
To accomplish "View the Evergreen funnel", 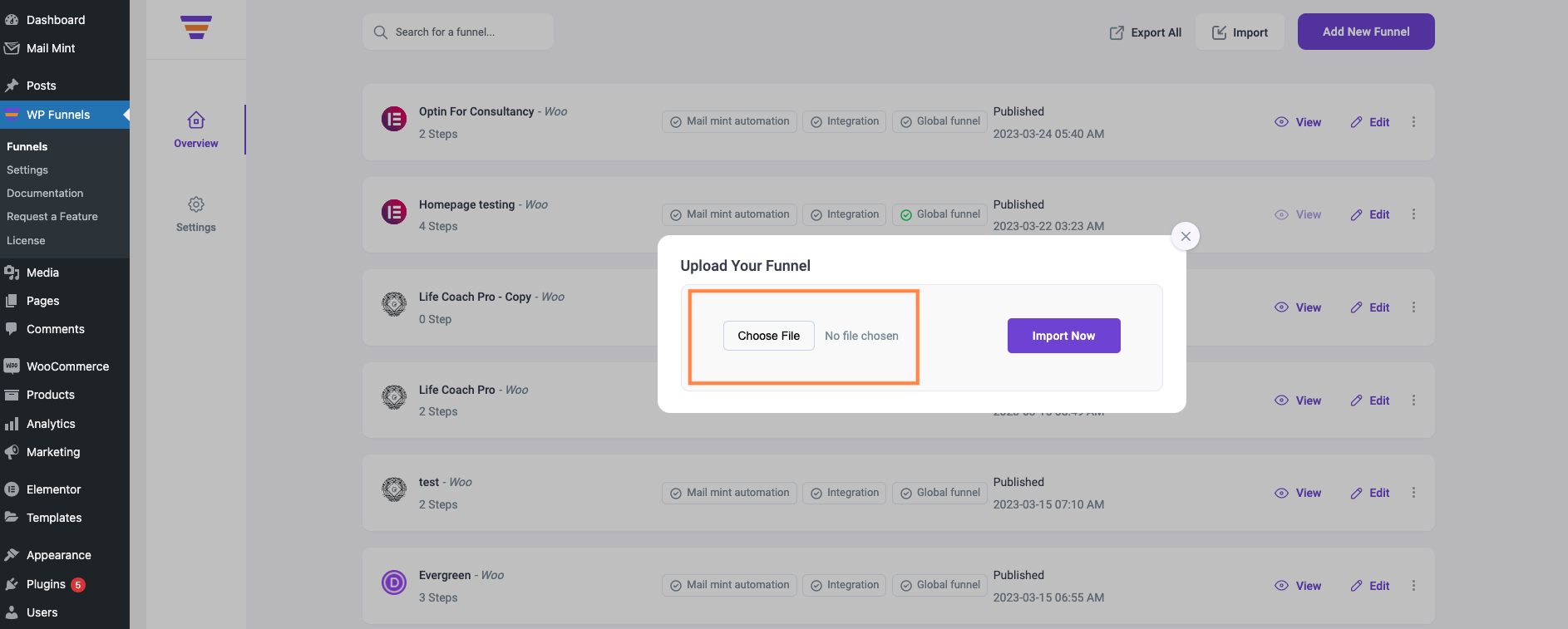I will click(1298, 586).
